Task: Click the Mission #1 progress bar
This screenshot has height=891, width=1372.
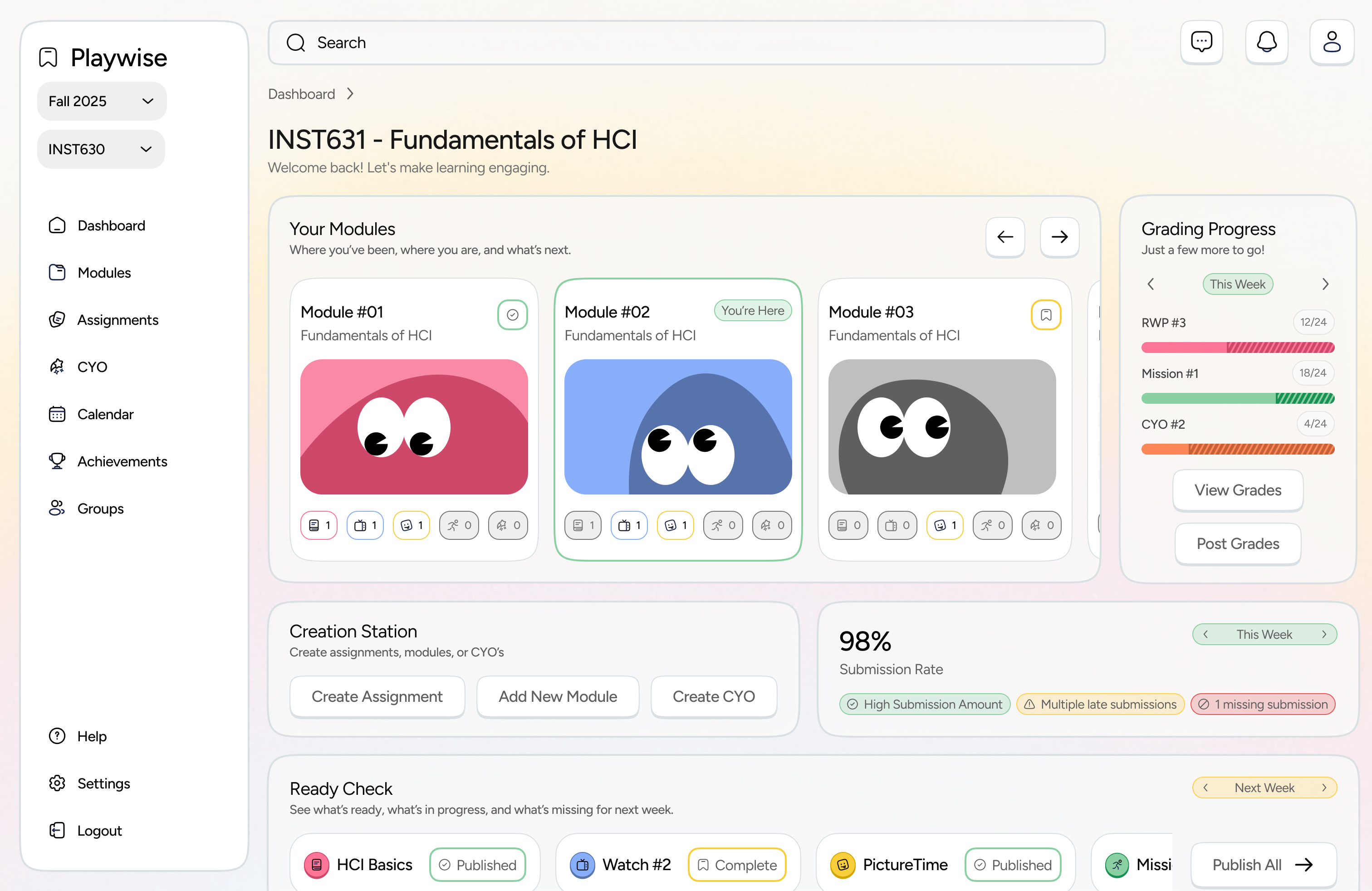Action: click(1237, 398)
